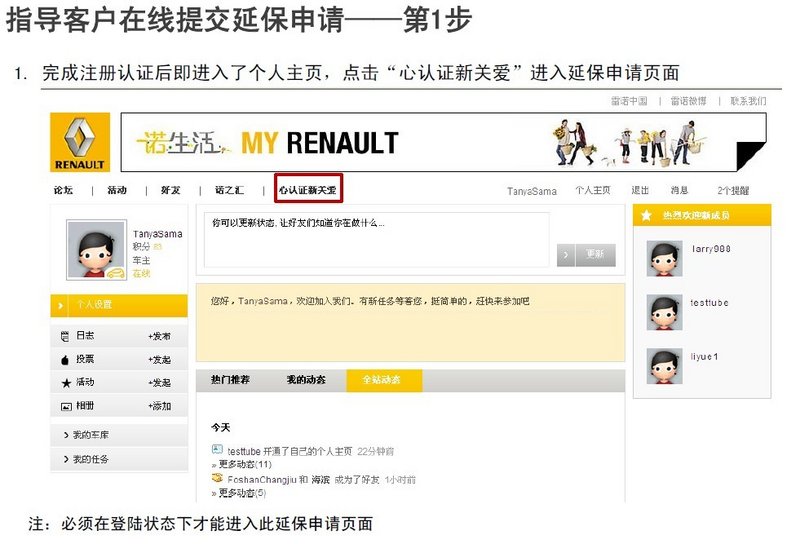Screen dimensions: 800x544
Task: Click +发起 next to 投票
Action: (x=159, y=360)
